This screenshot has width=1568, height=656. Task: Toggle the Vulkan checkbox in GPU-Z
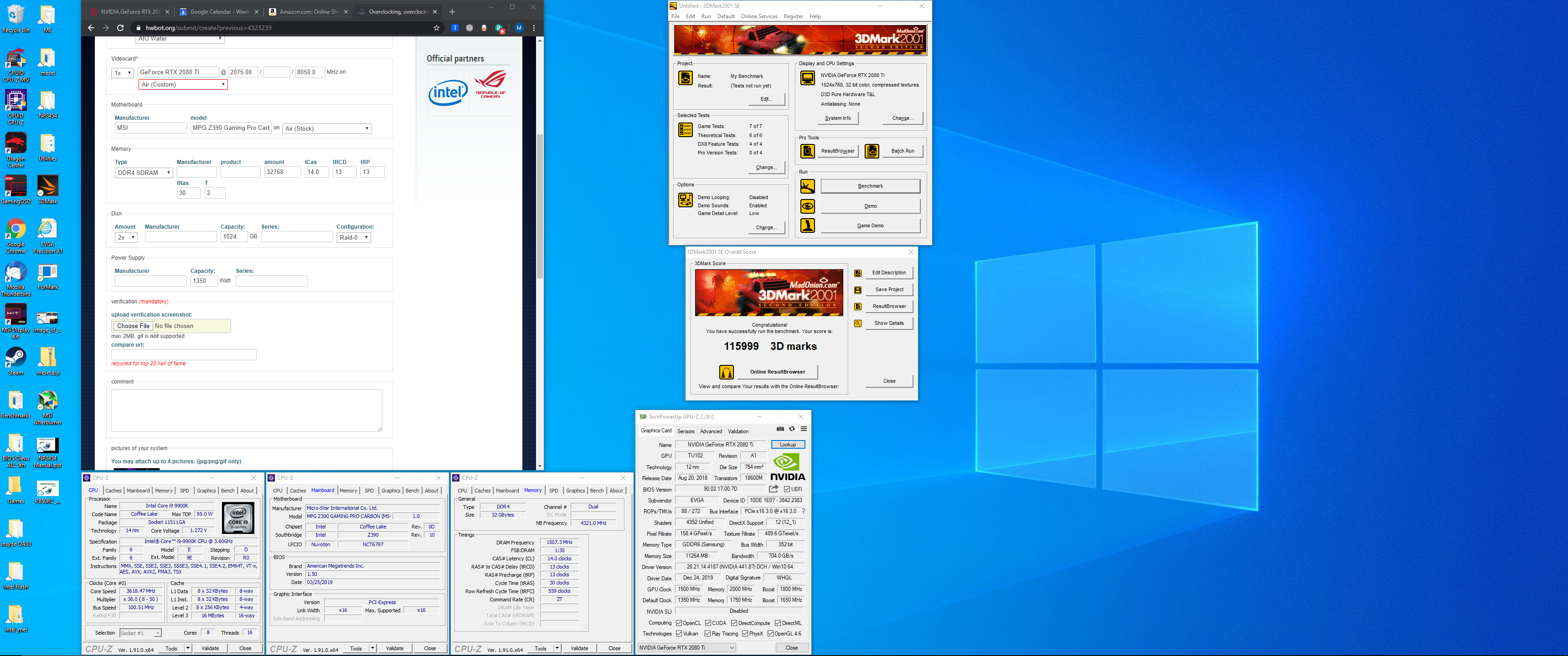679,634
